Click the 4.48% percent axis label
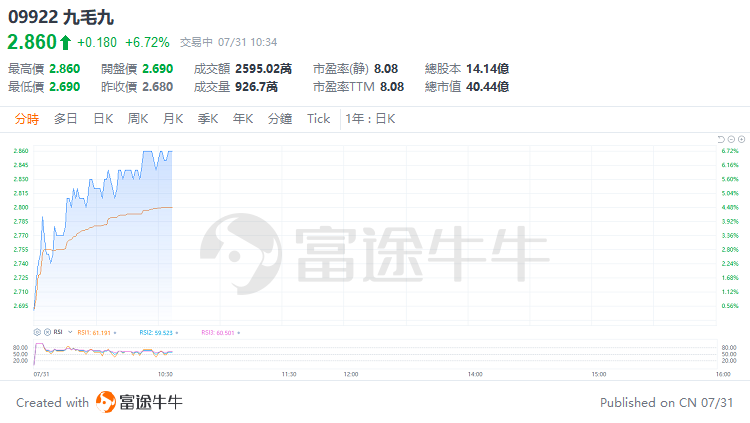This screenshot has height=423, width=750. [x=730, y=208]
